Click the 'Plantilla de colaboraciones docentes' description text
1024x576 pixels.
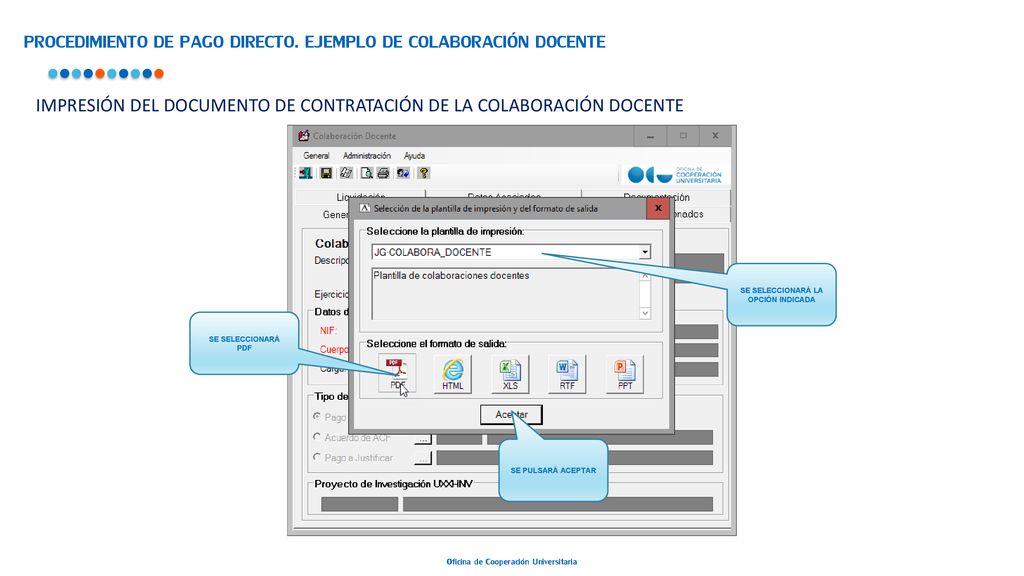[x=451, y=276]
